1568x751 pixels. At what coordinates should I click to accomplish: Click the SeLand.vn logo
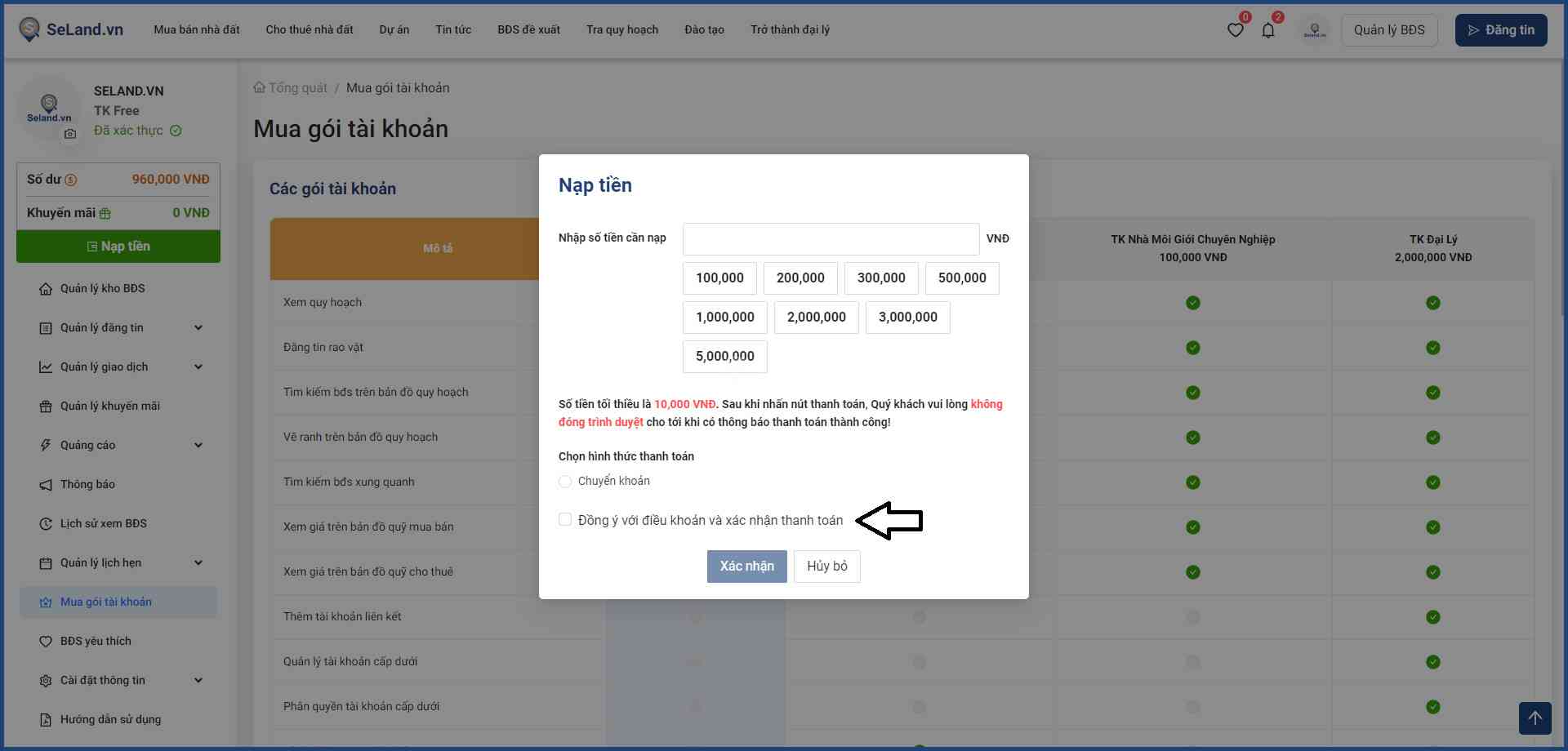point(71,29)
